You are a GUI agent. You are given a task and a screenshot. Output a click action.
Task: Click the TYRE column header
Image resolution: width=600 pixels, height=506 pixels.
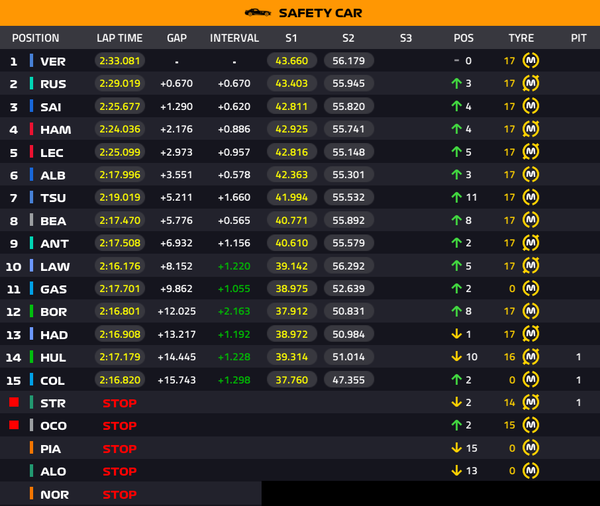(521, 38)
